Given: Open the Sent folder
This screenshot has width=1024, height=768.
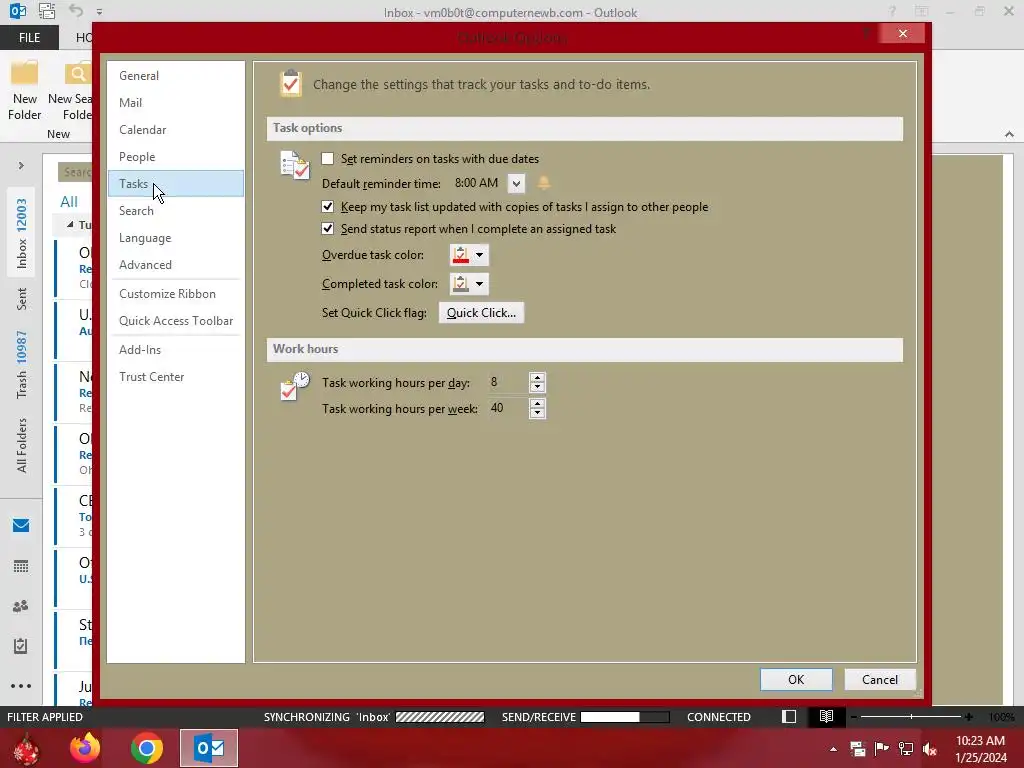Looking at the screenshot, I should (x=22, y=299).
